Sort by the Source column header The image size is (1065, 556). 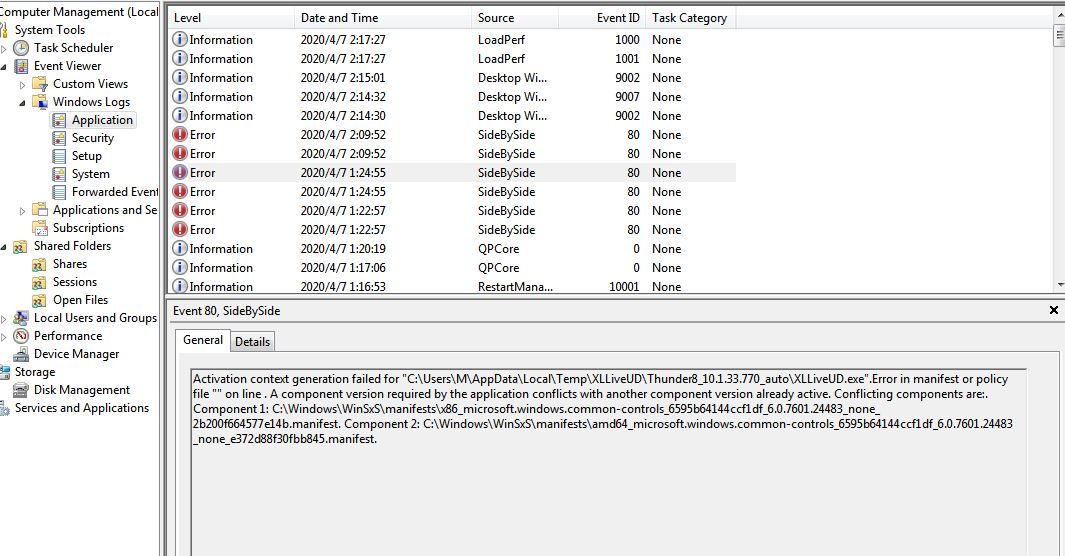click(x=515, y=18)
